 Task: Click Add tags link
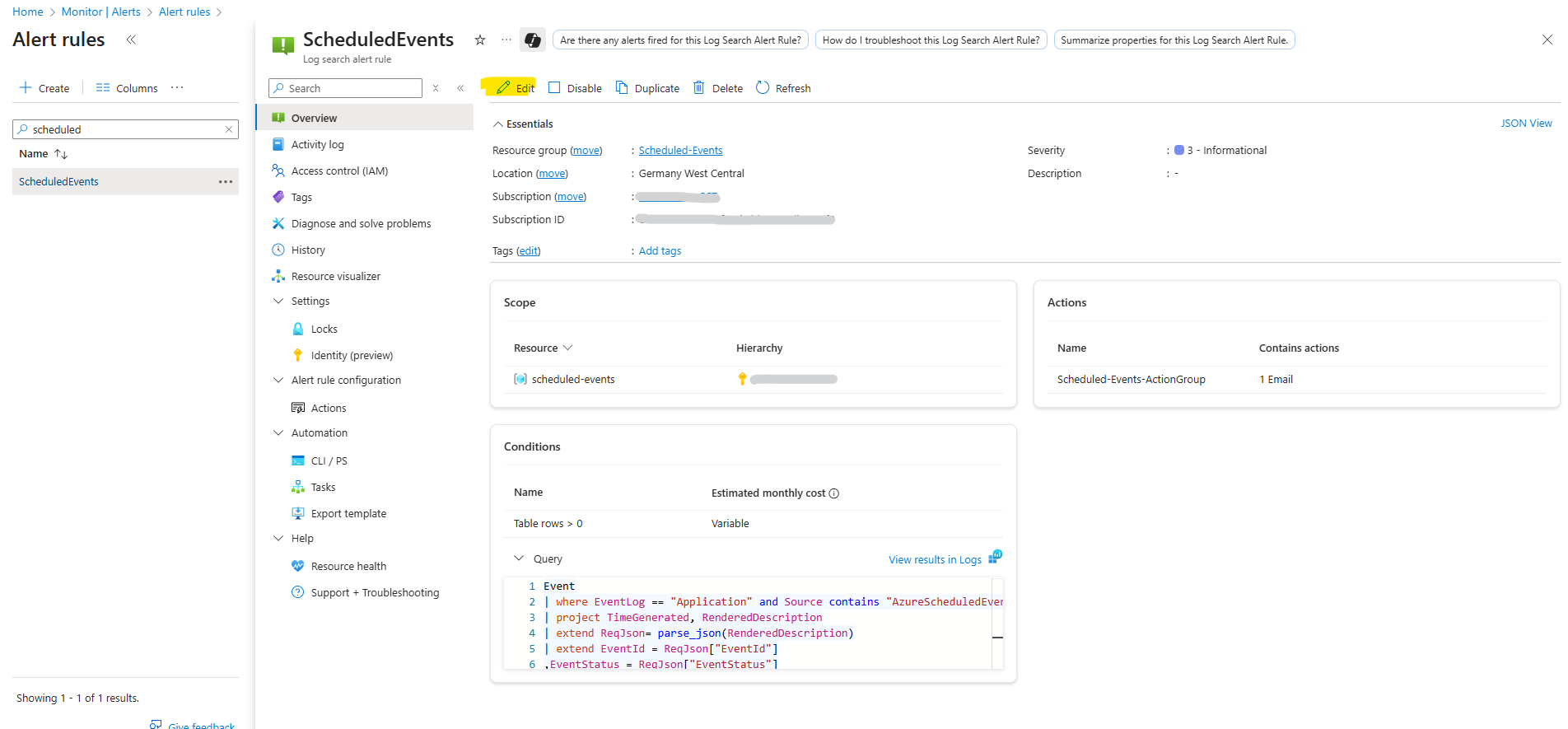coord(660,251)
